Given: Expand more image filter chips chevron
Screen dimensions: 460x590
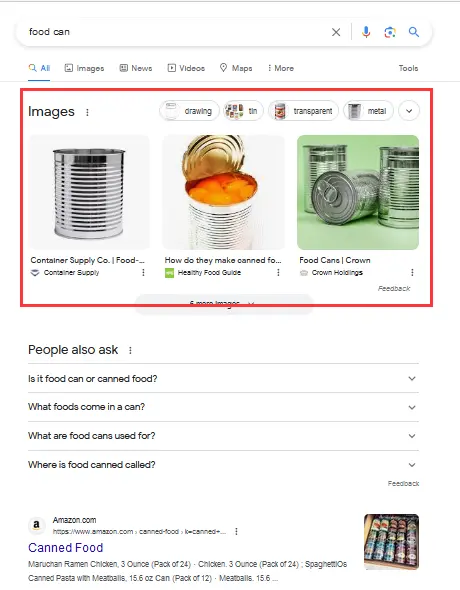Looking at the screenshot, I should point(409,111).
